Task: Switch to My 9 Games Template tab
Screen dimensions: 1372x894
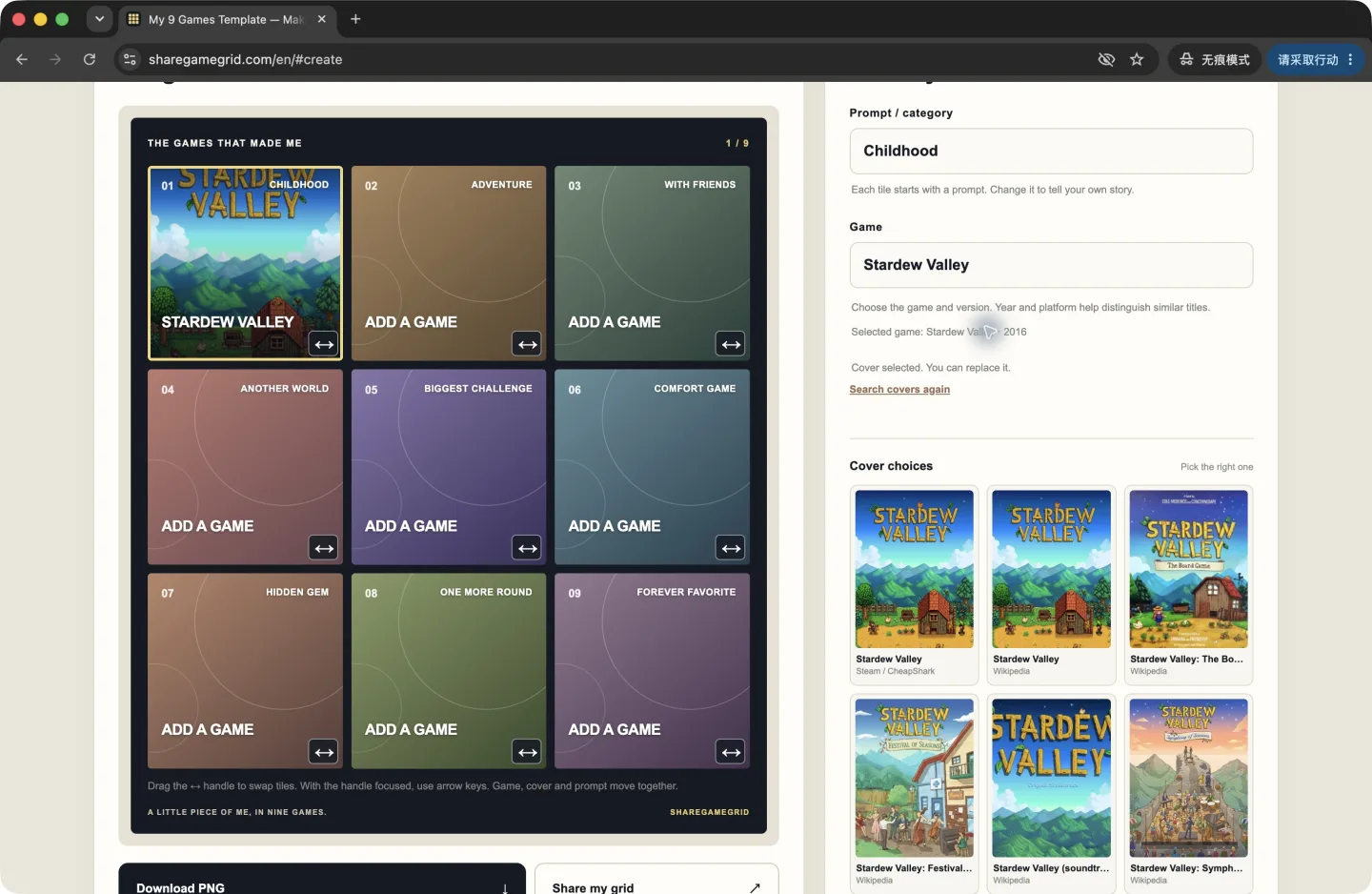Action: tap(226, 19)
